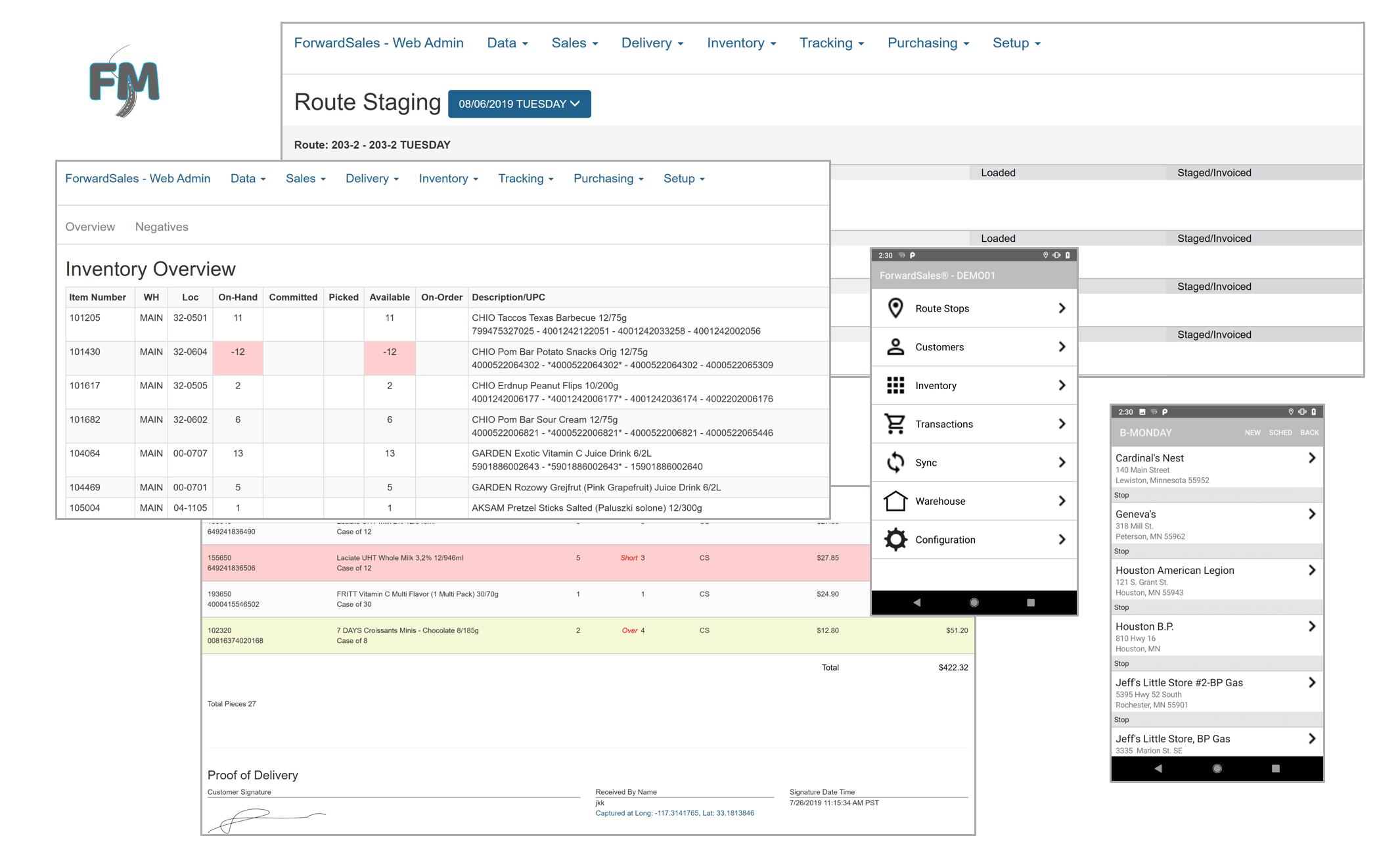The width and height of the screenshot is (1400, 867).
Task: Switch to the Negatives tab
Action: coord(161,226)
